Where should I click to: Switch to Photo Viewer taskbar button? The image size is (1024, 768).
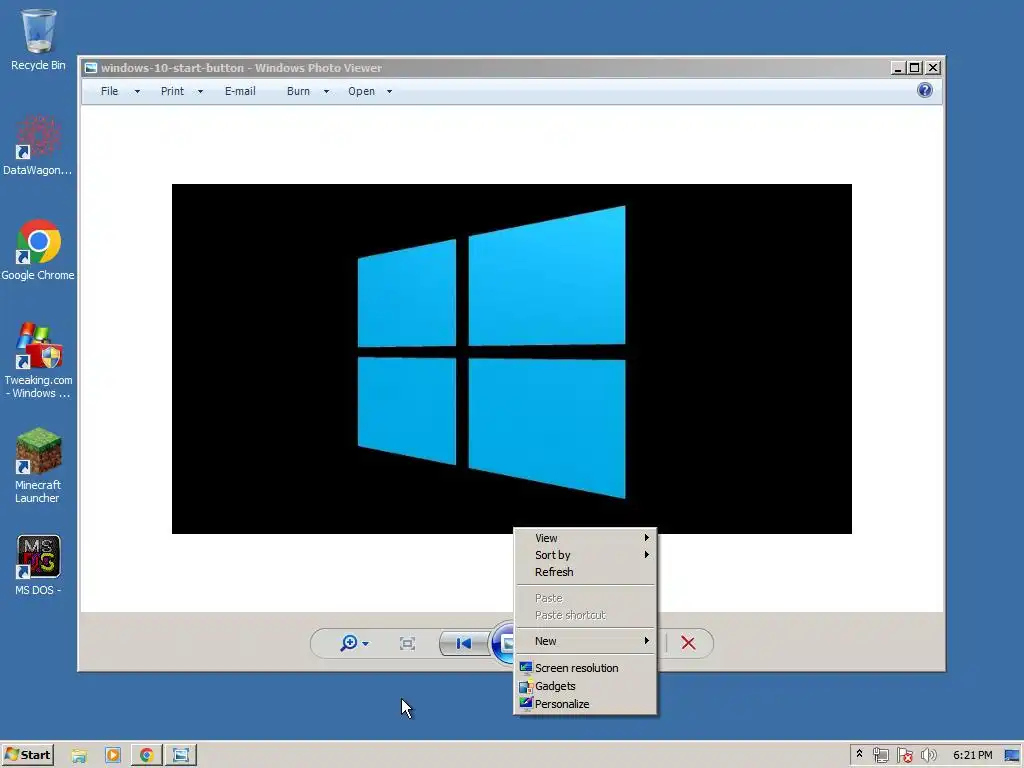pos(180,756)
